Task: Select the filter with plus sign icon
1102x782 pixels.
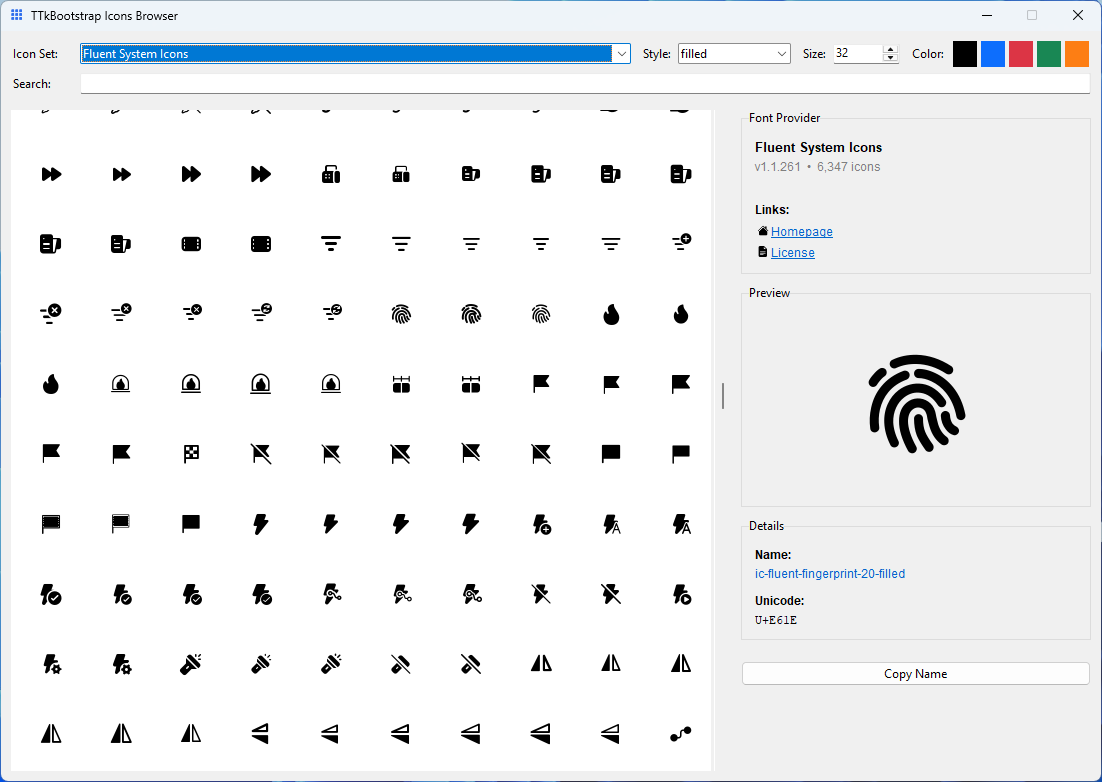Action: click(680, 243)
